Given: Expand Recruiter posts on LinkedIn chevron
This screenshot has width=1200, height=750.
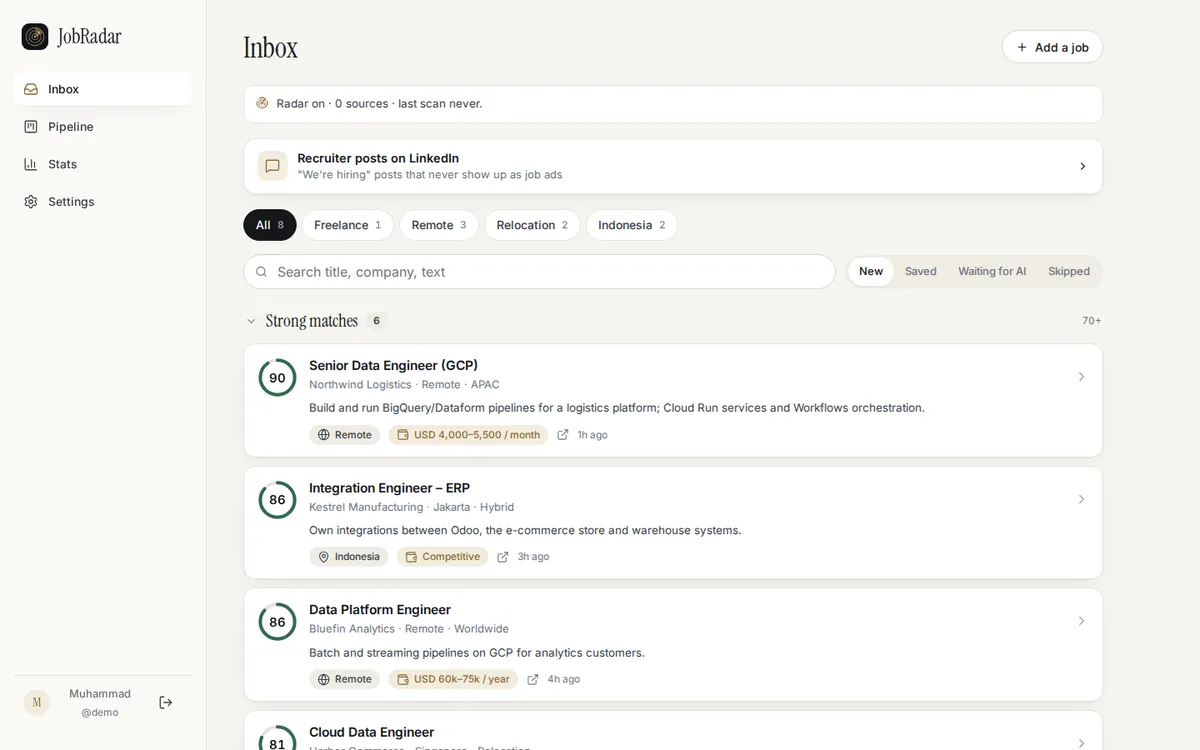Looking at the screenshot, I should point(1082,166).
